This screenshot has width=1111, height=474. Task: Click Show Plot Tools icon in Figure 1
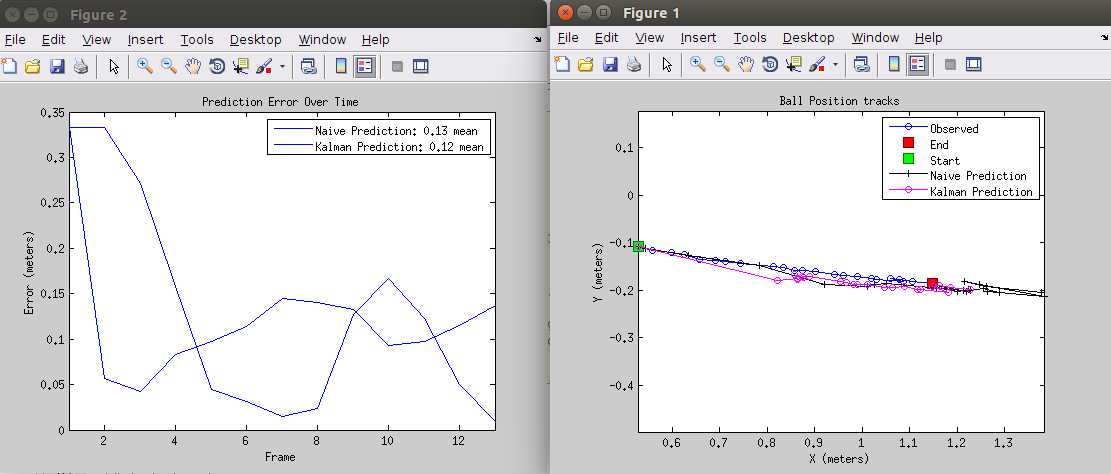point(974,64)
